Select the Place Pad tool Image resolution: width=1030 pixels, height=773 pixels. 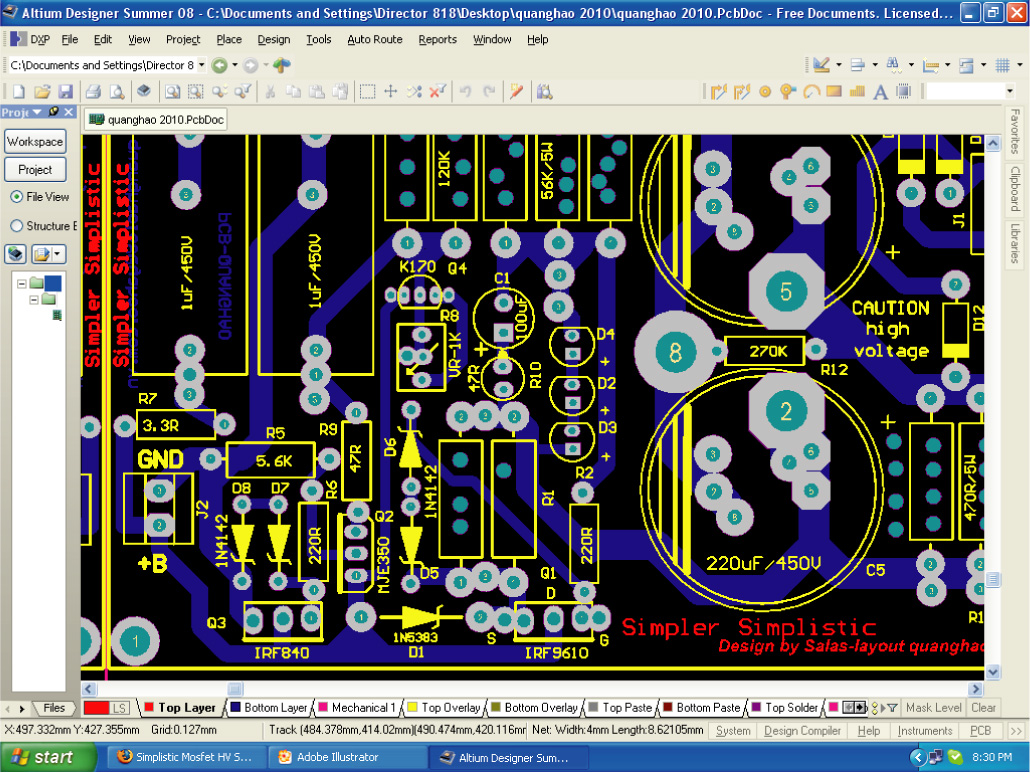coord(765,92)
